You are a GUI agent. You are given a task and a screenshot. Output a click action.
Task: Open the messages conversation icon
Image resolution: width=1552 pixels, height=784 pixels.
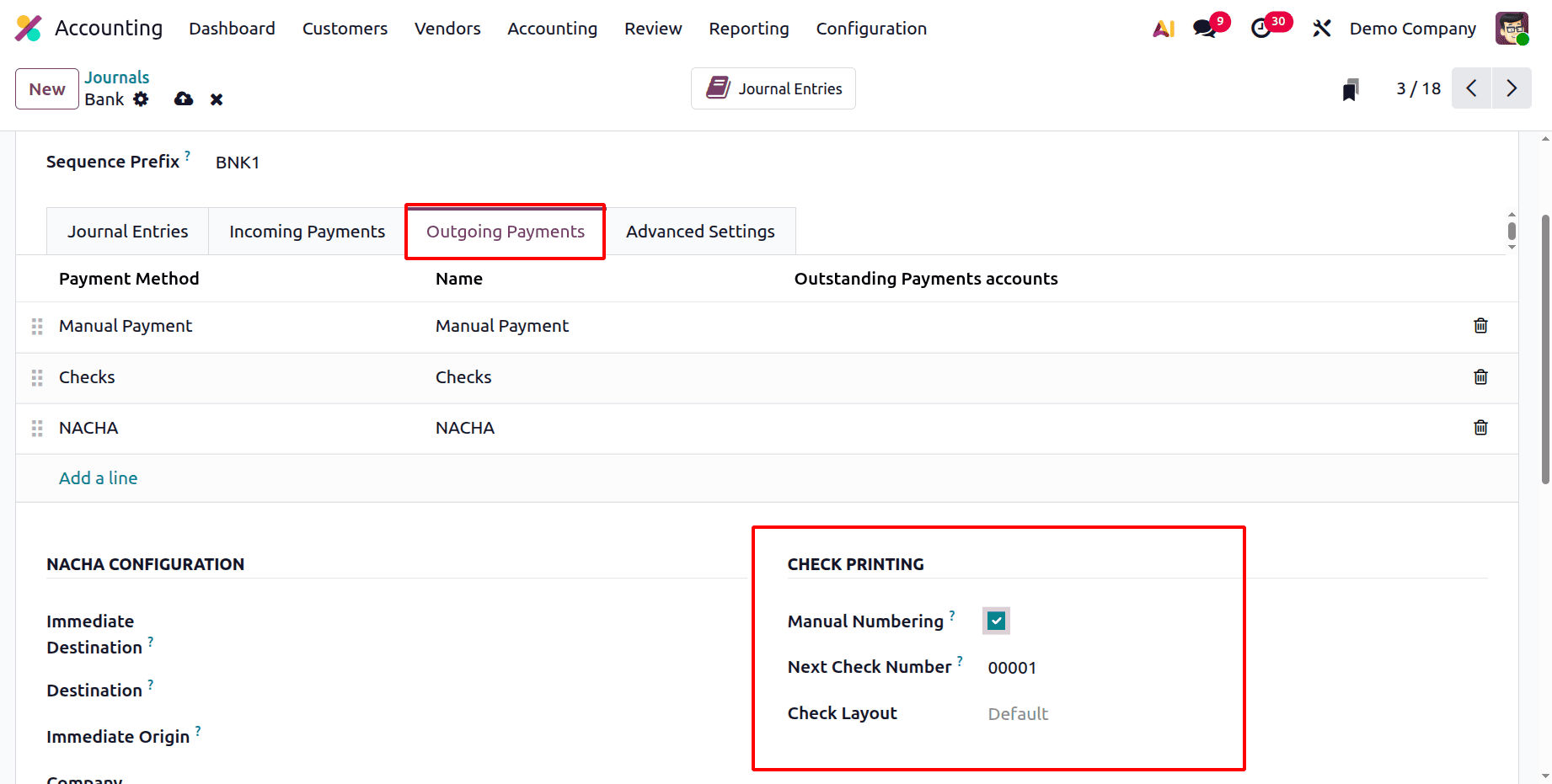[1202, 28]
